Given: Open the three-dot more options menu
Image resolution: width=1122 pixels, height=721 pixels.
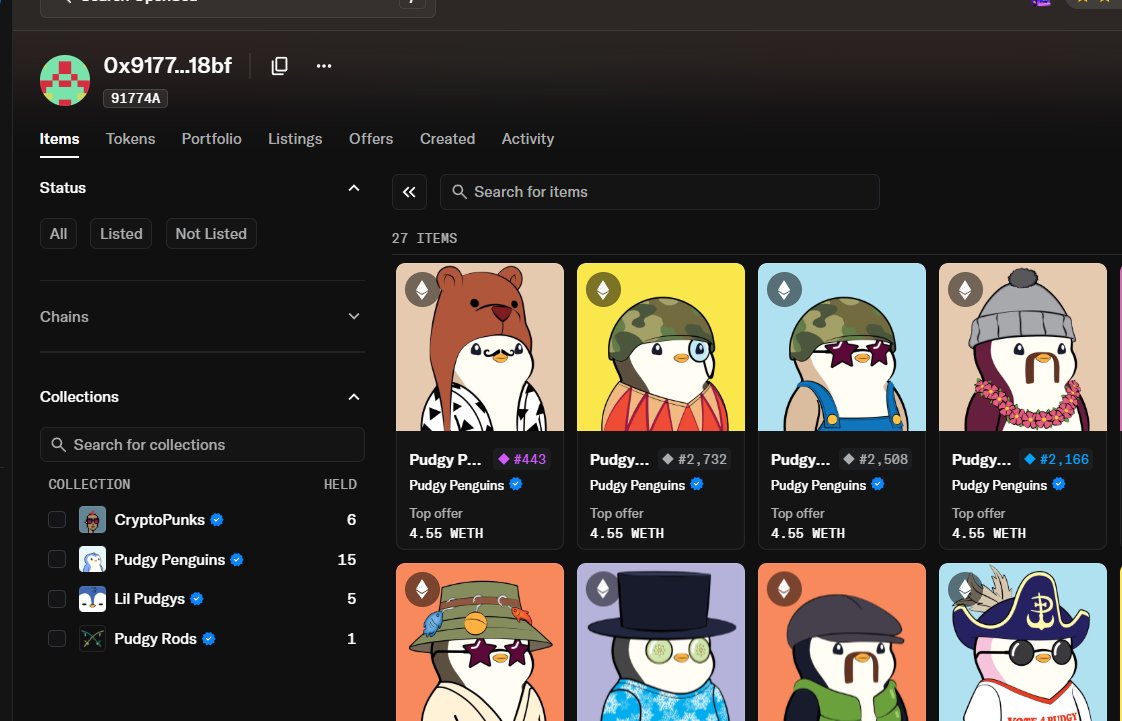Looking at the screenshot, I should [323, 66].
